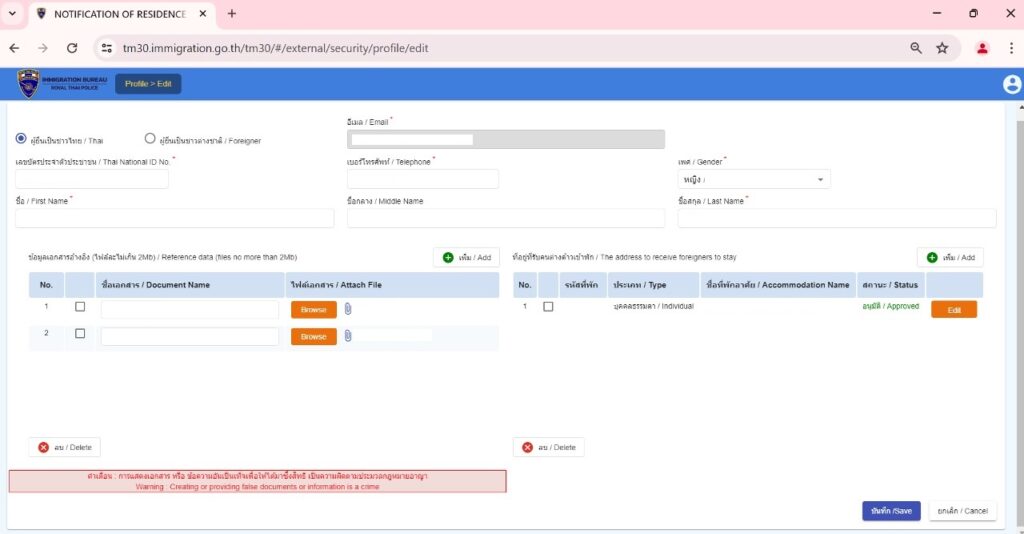The image size is (1024, 534).
Task: Open the Chrome three-dot menu
Action: click(1011, 48)
